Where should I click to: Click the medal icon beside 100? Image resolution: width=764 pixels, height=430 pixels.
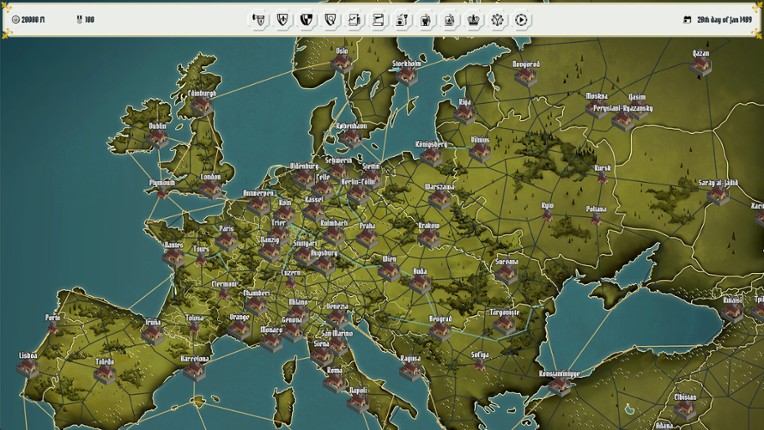pos(79,20)
